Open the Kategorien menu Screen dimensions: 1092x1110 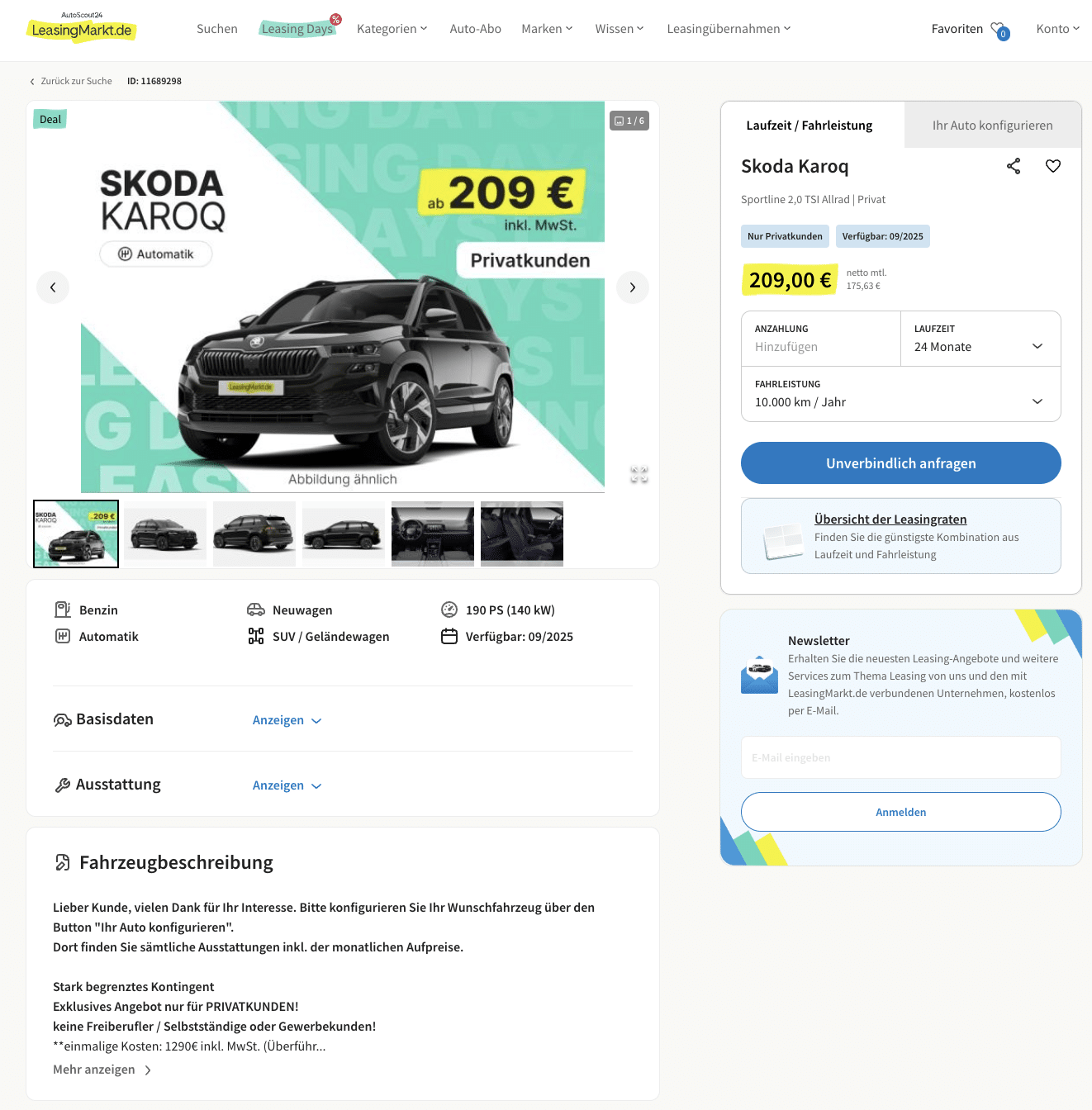[392, 29]
